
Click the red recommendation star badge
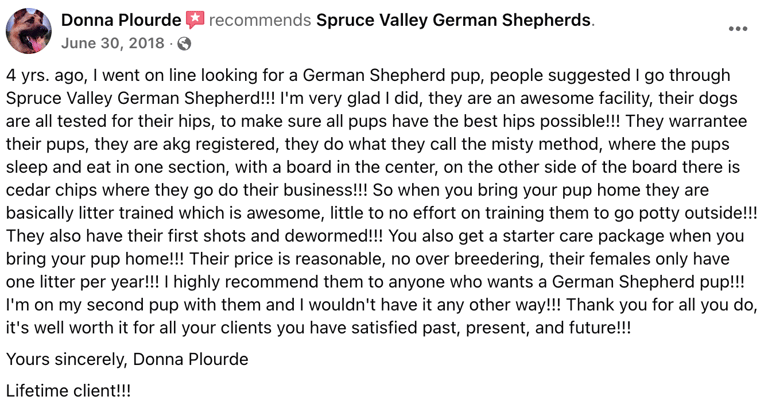click(x=195, y=20)
